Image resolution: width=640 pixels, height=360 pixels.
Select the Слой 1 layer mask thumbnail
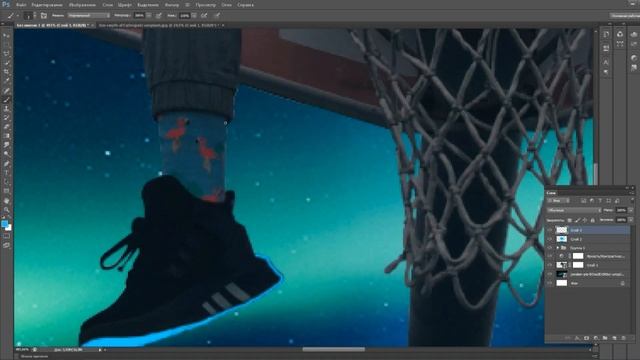pyautogui.click(x=578, y=265)
